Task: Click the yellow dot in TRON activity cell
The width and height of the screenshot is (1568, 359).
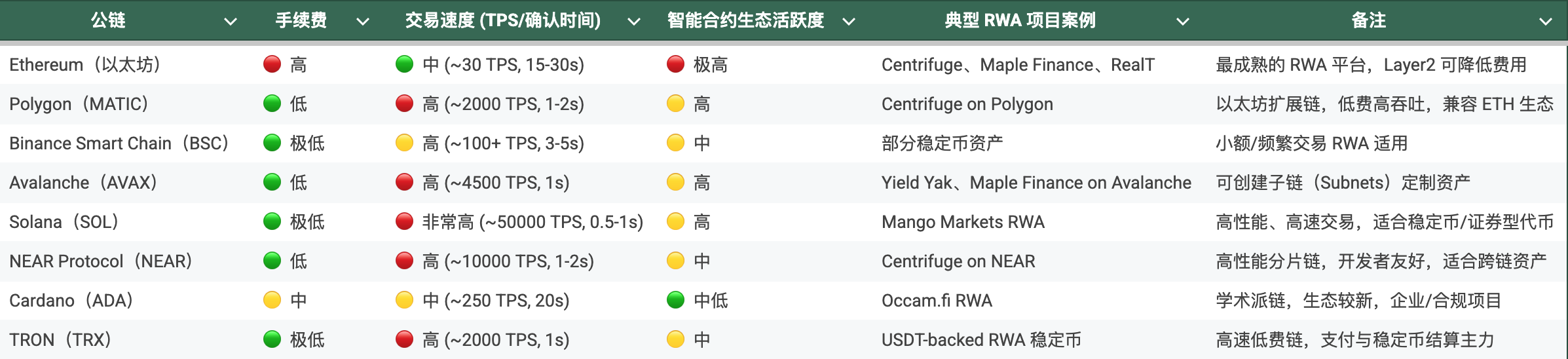Action: tap(675, 339)
